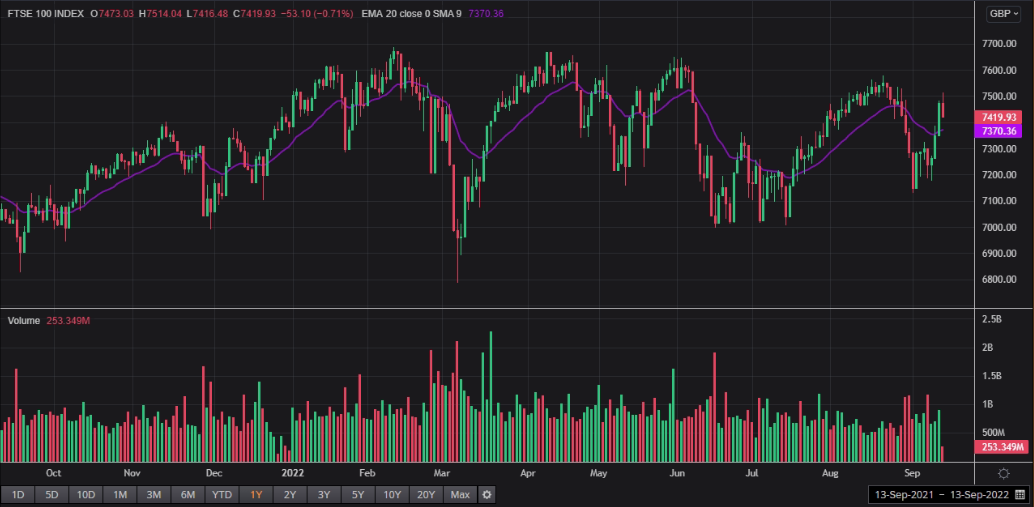
Task: Click the Sep label on time axis
Action: point(911,473)
